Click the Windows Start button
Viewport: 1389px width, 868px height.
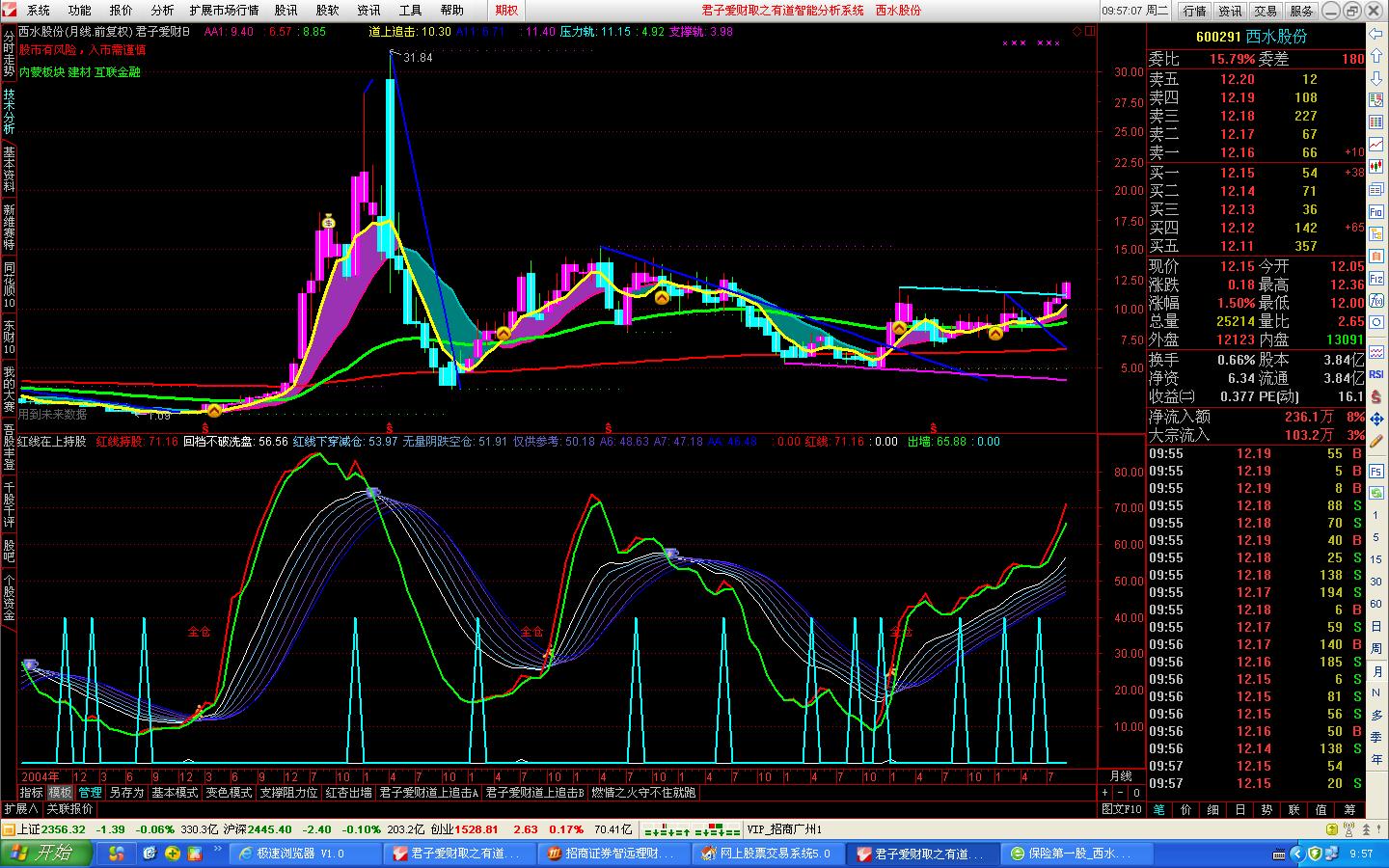click(x=46, y=854)
